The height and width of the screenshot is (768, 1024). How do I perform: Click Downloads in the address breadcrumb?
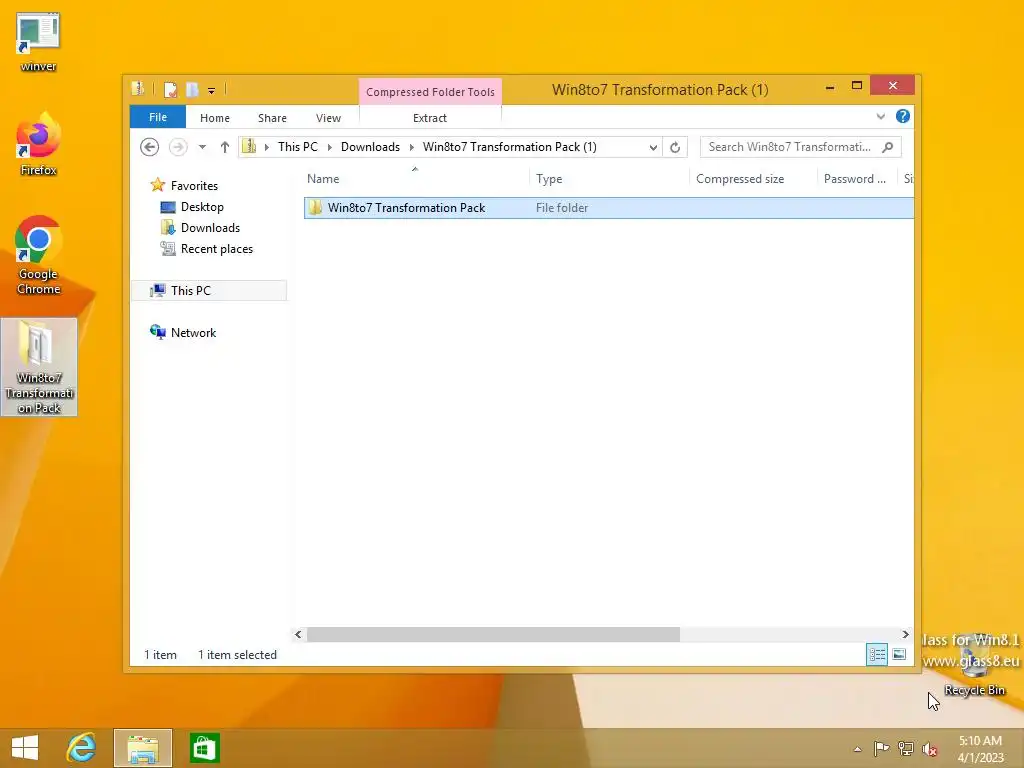tap(370, 147)
